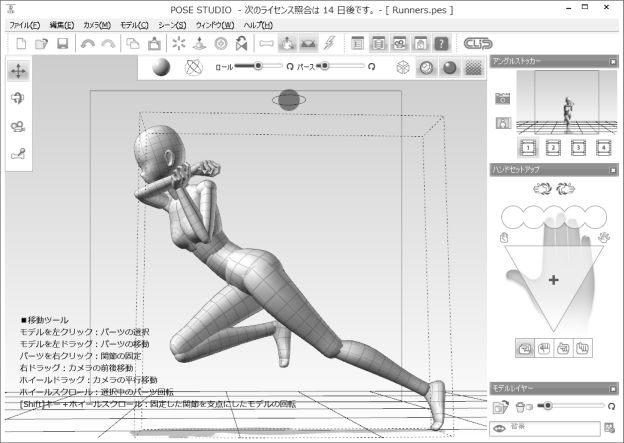Save the file via the floppy icon
Image resolution: width=624 pixels, height=443 pixels.
tap(62, 43)
